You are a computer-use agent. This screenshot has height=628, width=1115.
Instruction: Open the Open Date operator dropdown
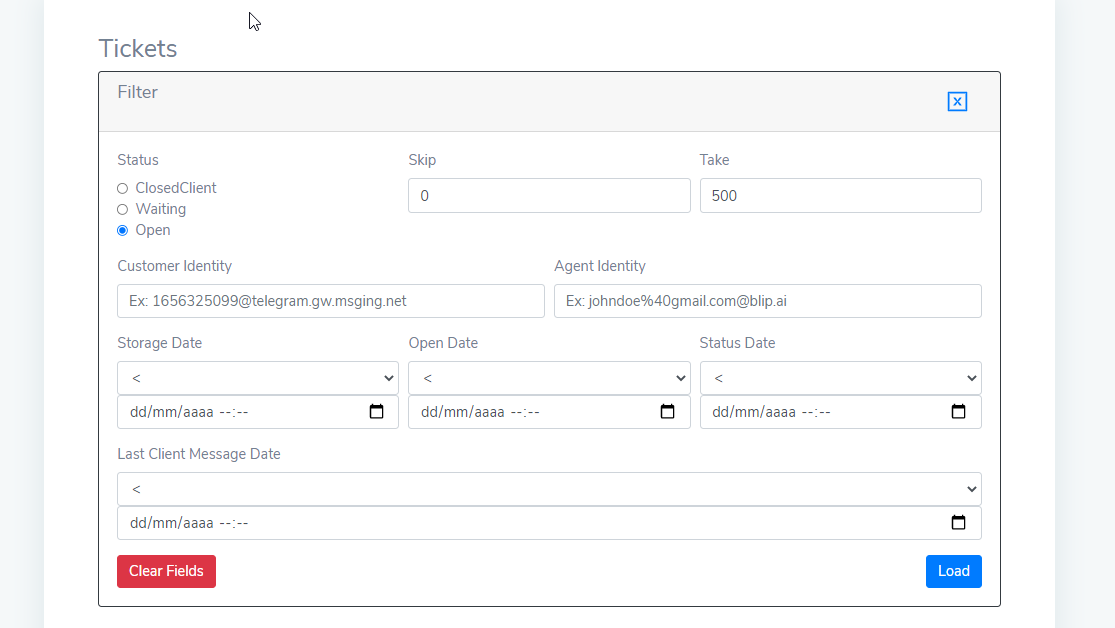(549, 378)
